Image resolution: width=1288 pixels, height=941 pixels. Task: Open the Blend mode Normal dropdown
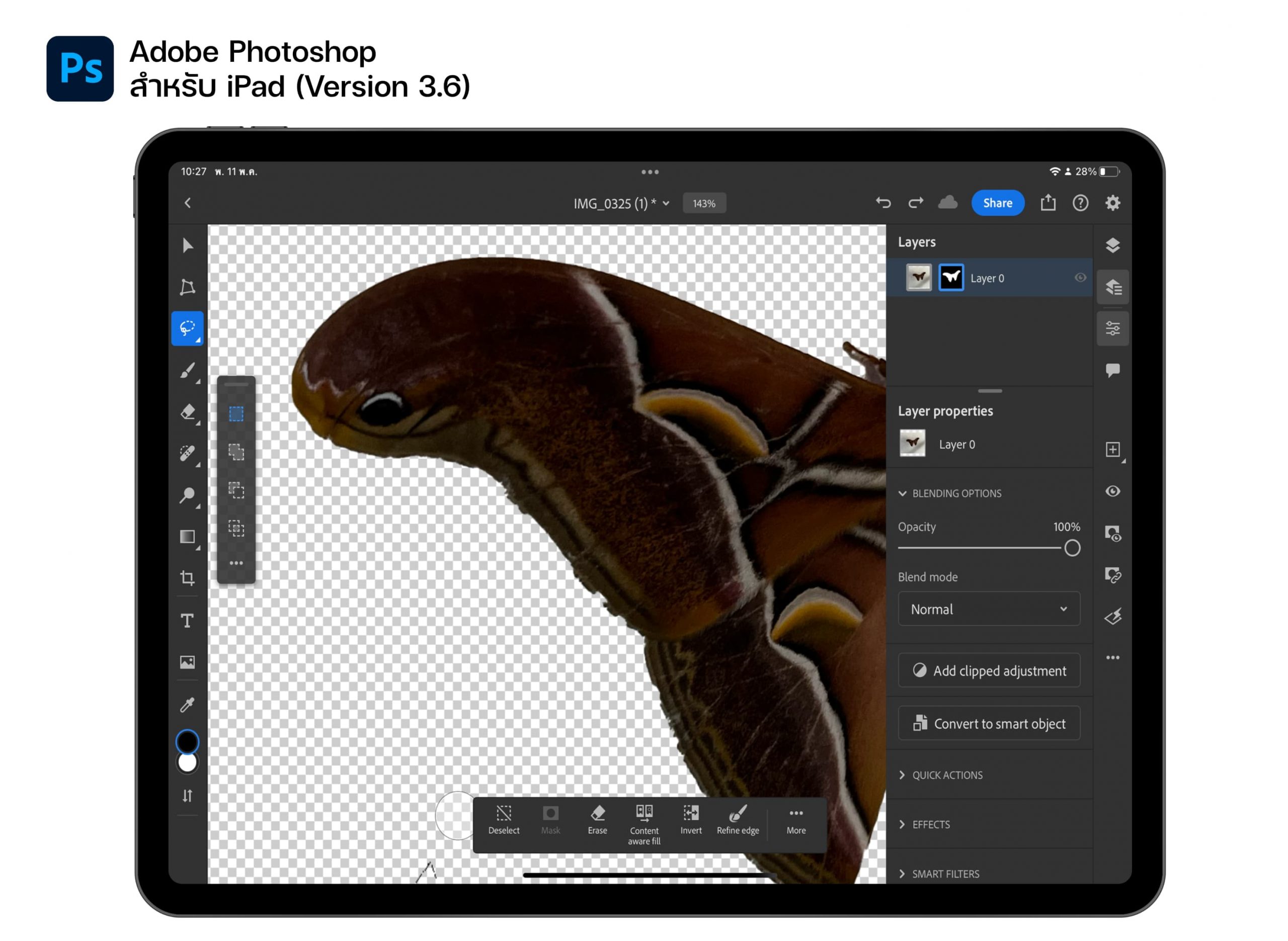point(989,610)
